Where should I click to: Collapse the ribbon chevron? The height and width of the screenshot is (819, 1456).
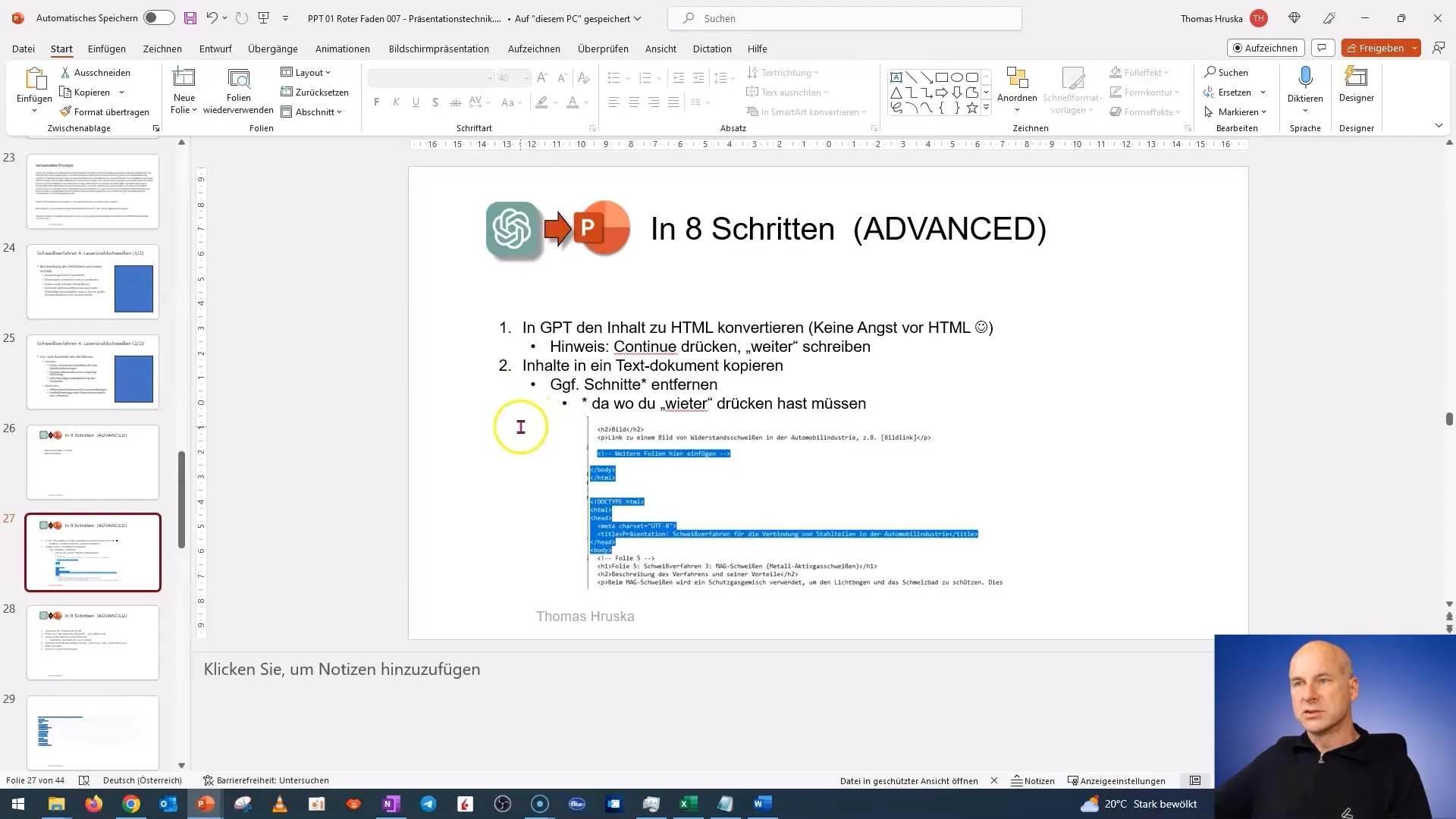pyautogui.click(x=1439, y=125)
